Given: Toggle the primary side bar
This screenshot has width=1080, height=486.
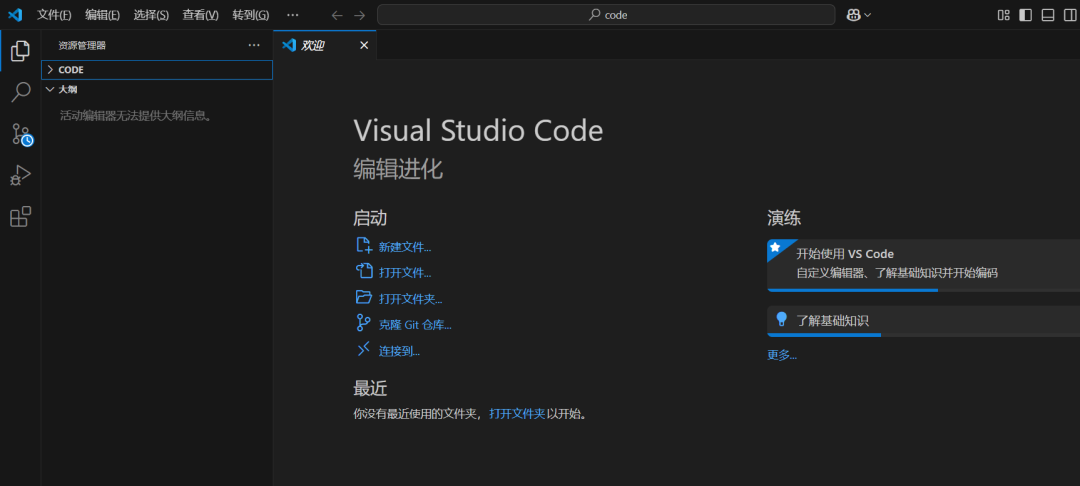Looking at the screenshot, I should (x=1026, y=15).
